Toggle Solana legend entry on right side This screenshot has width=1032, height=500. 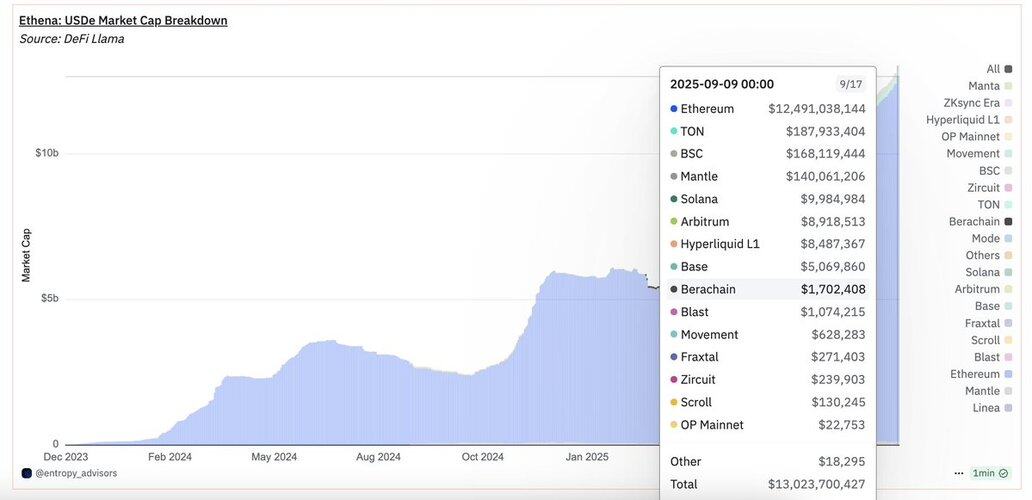[989, 272]
